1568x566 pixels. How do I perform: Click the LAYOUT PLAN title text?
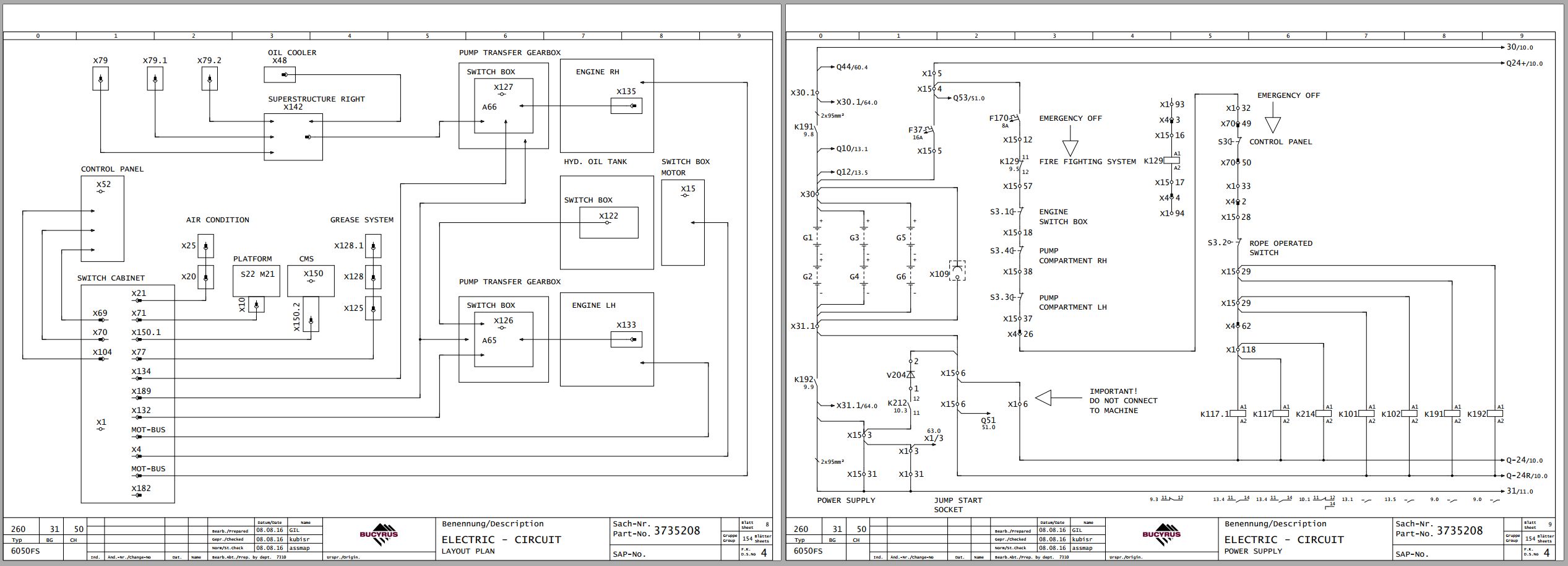click(x=468, y=551)
